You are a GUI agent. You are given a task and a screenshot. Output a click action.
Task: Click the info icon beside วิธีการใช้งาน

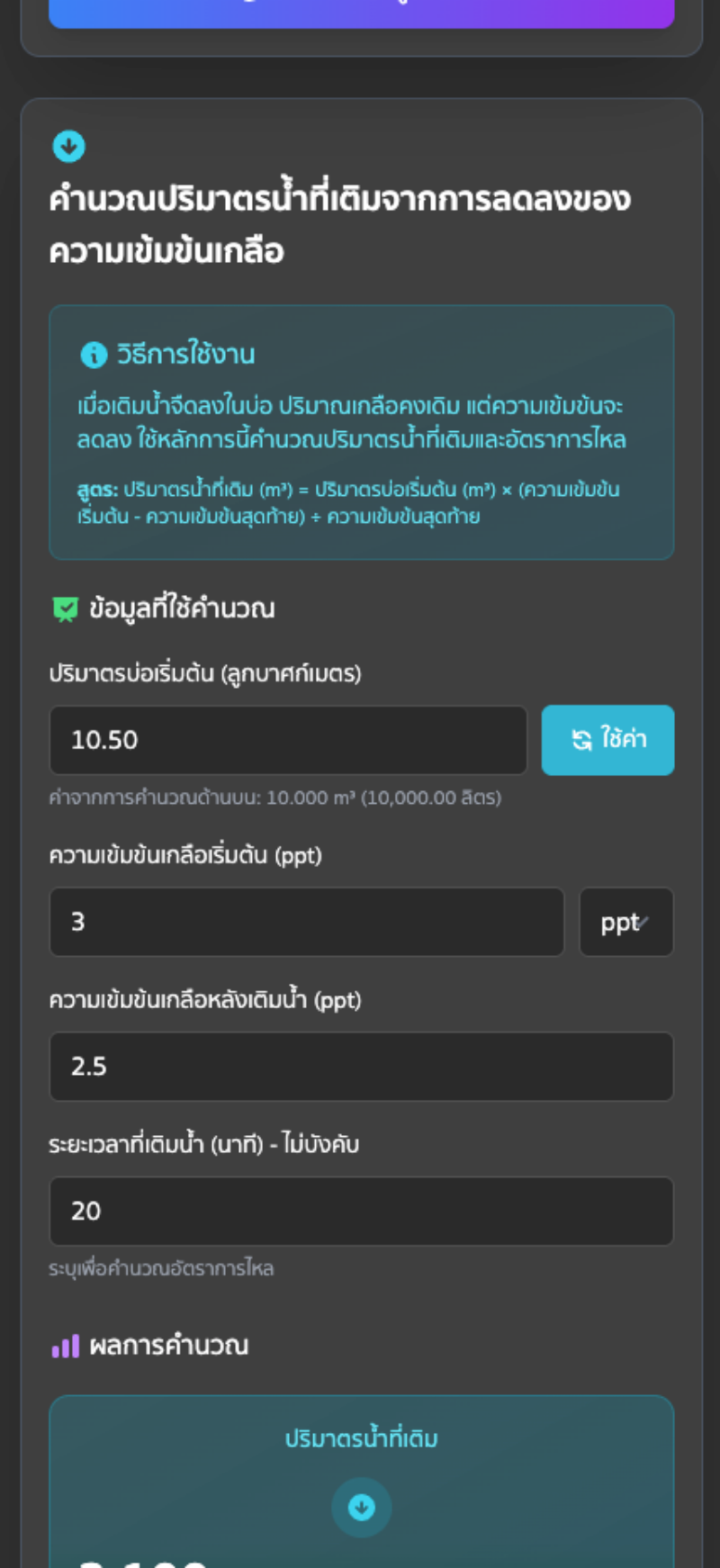pos(94,356)
